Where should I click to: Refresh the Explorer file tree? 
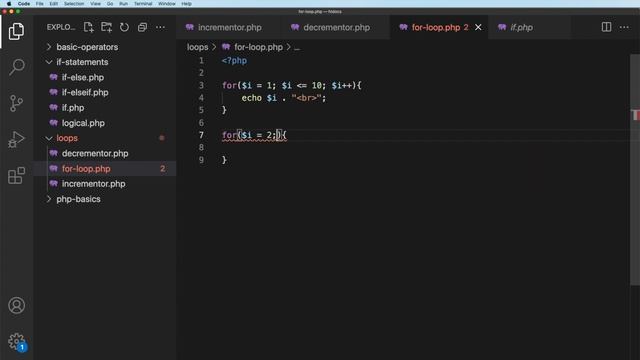click(x=124, y=27)
